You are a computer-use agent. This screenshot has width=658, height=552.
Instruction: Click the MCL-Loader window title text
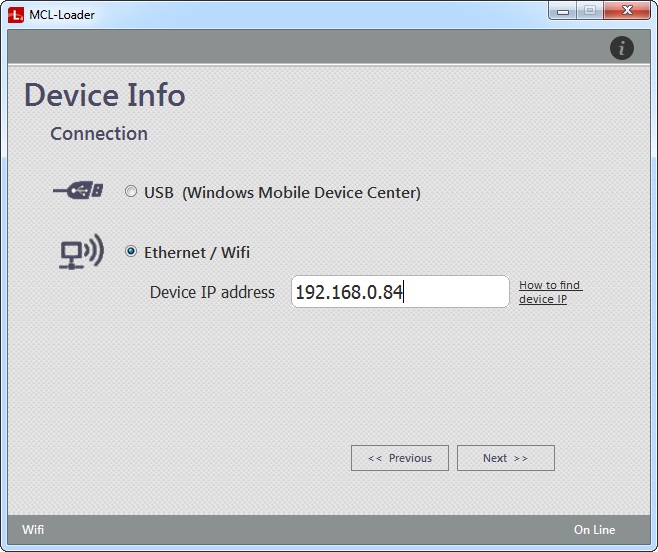pyautogui.click(x=61, y=14)
